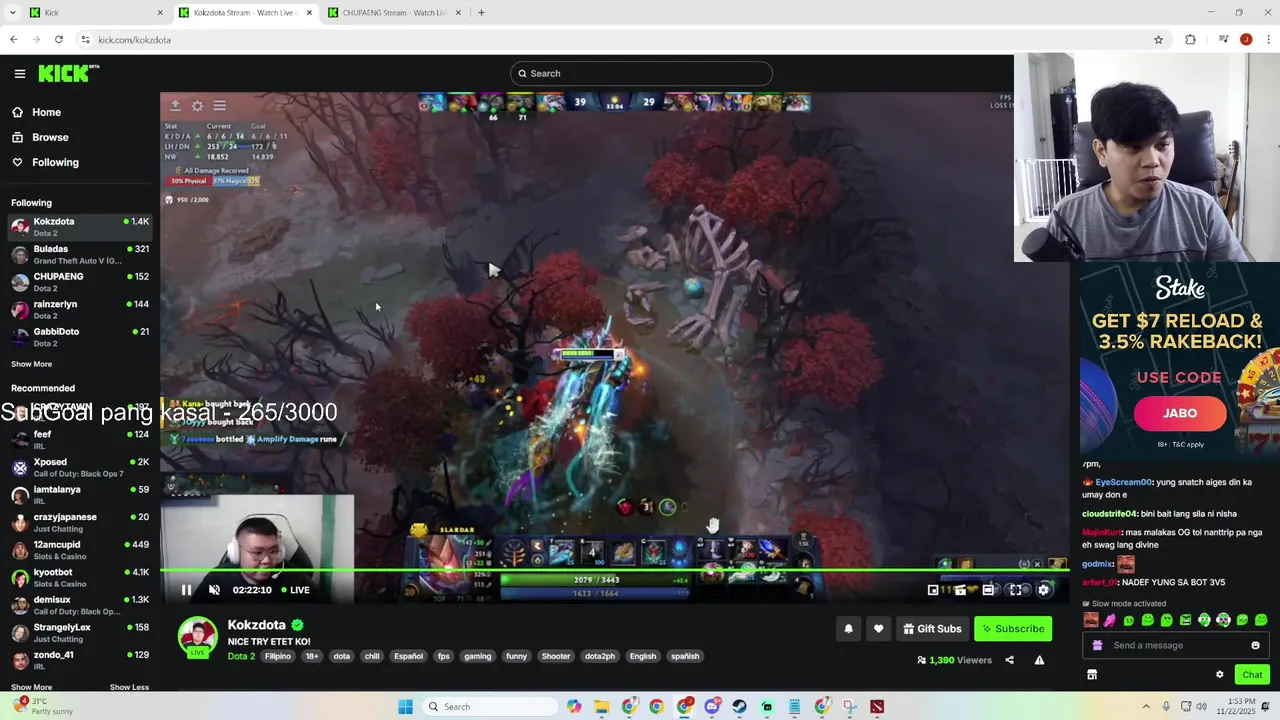Pause the live stream

(x=186, y=590)
